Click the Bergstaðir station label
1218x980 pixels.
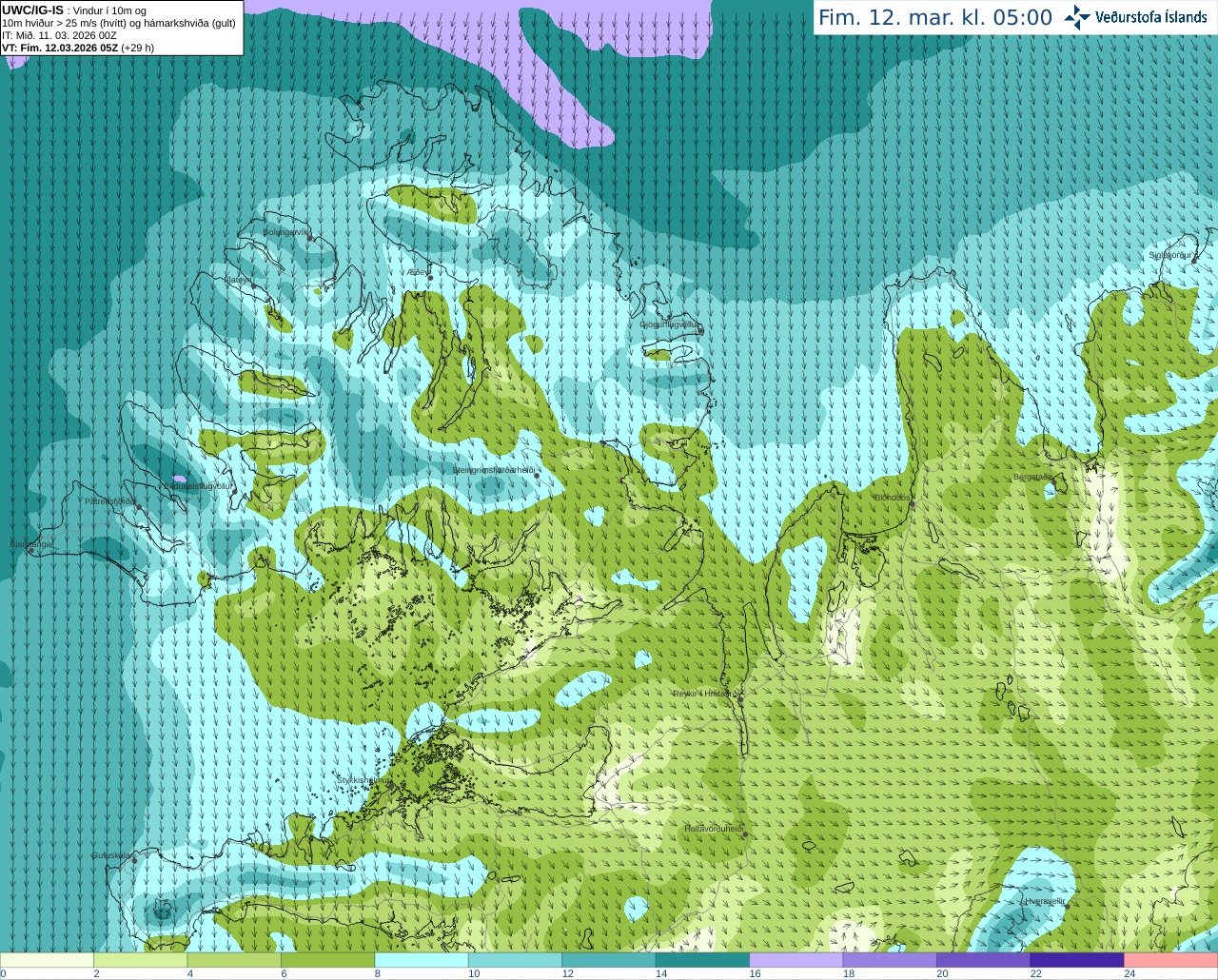pos(1032,477)
